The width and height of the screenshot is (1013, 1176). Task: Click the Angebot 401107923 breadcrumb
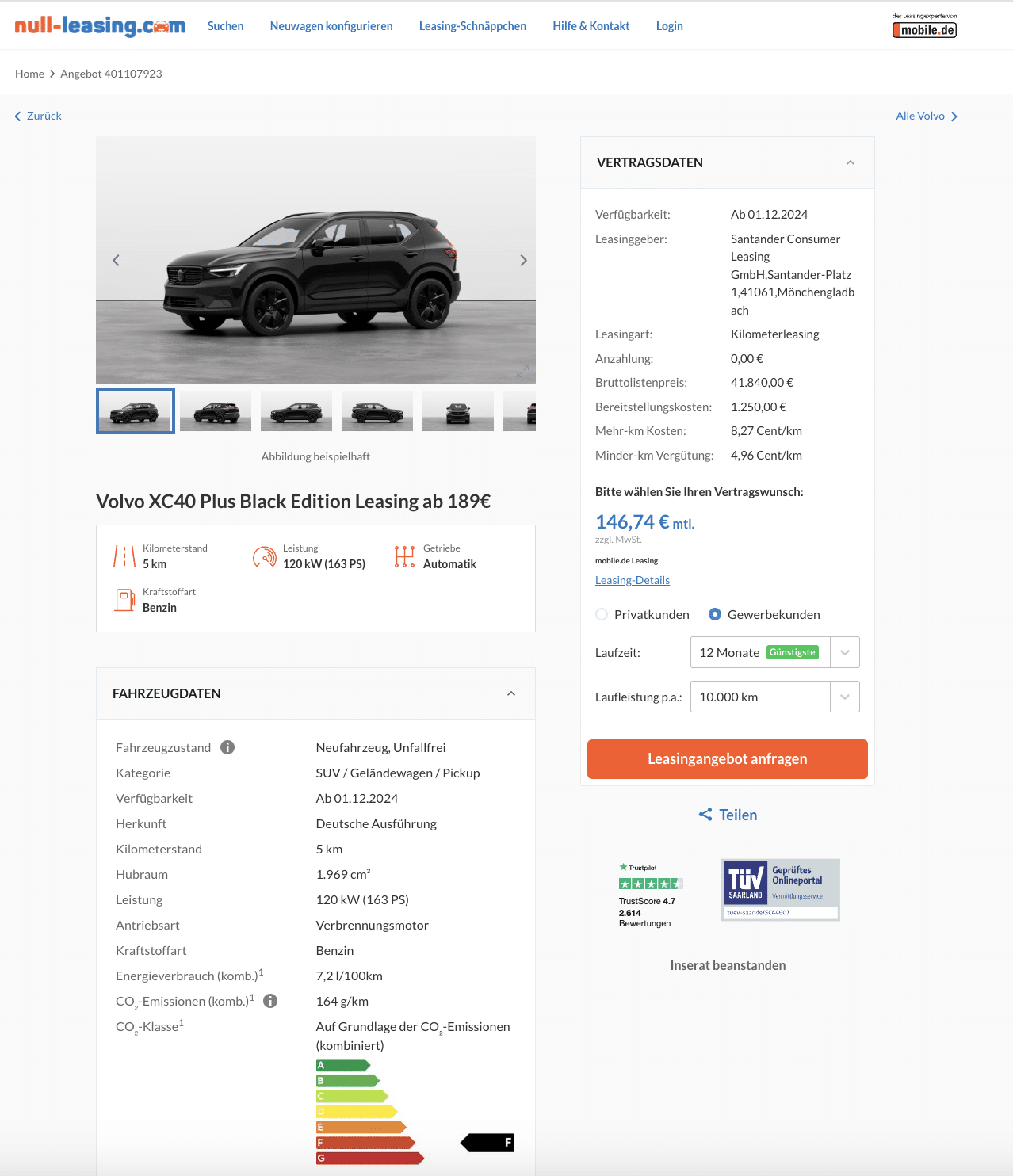pyautogui.click(x=111, y=74)
